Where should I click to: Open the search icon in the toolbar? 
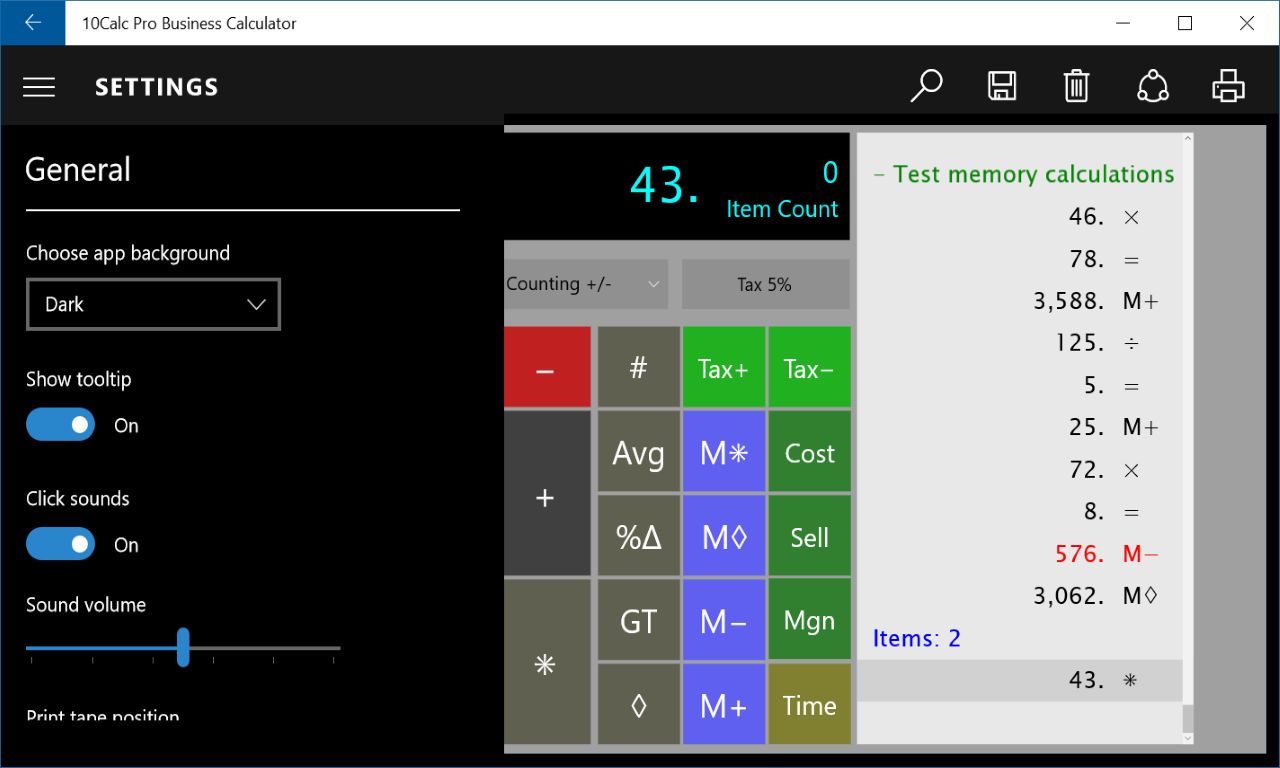tap(926, 86)
